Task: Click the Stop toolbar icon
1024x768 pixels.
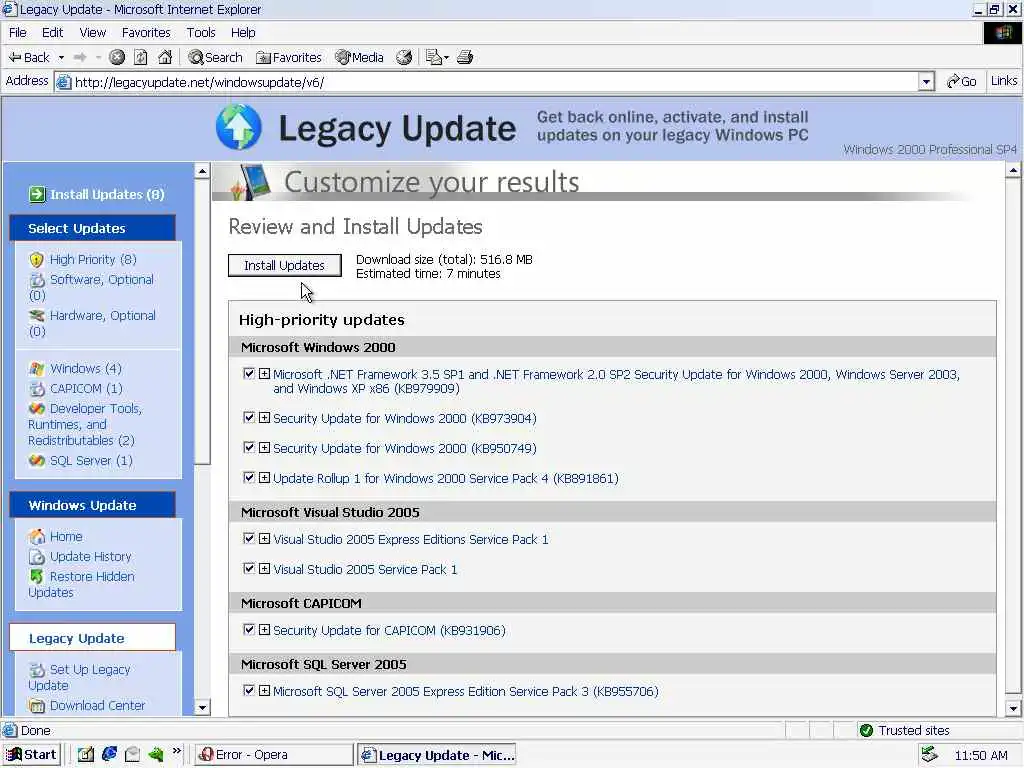Action: (117, 57)
